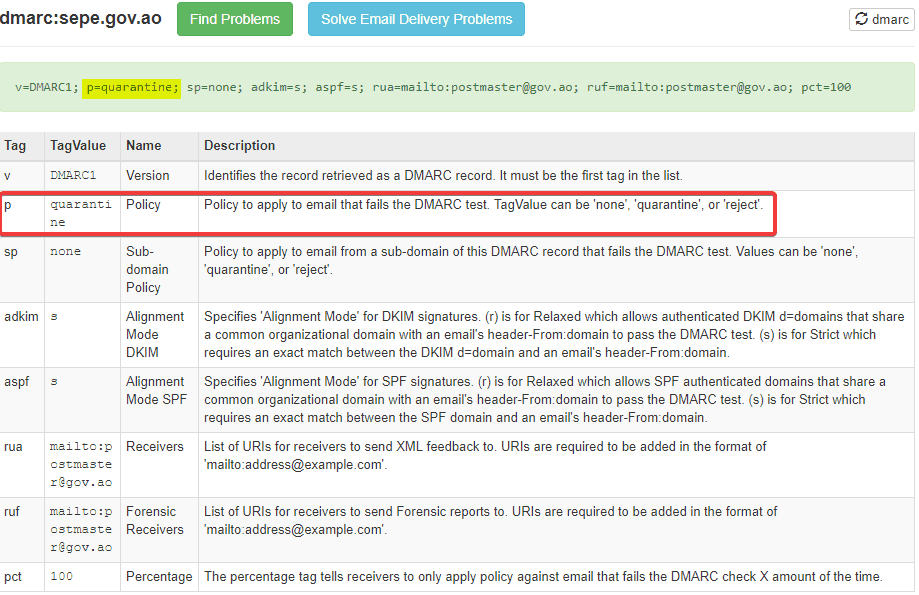Select the quarantine policy tag value
Image resolution: width=919 pixels, height=595 pixels.
coord(80,213)
